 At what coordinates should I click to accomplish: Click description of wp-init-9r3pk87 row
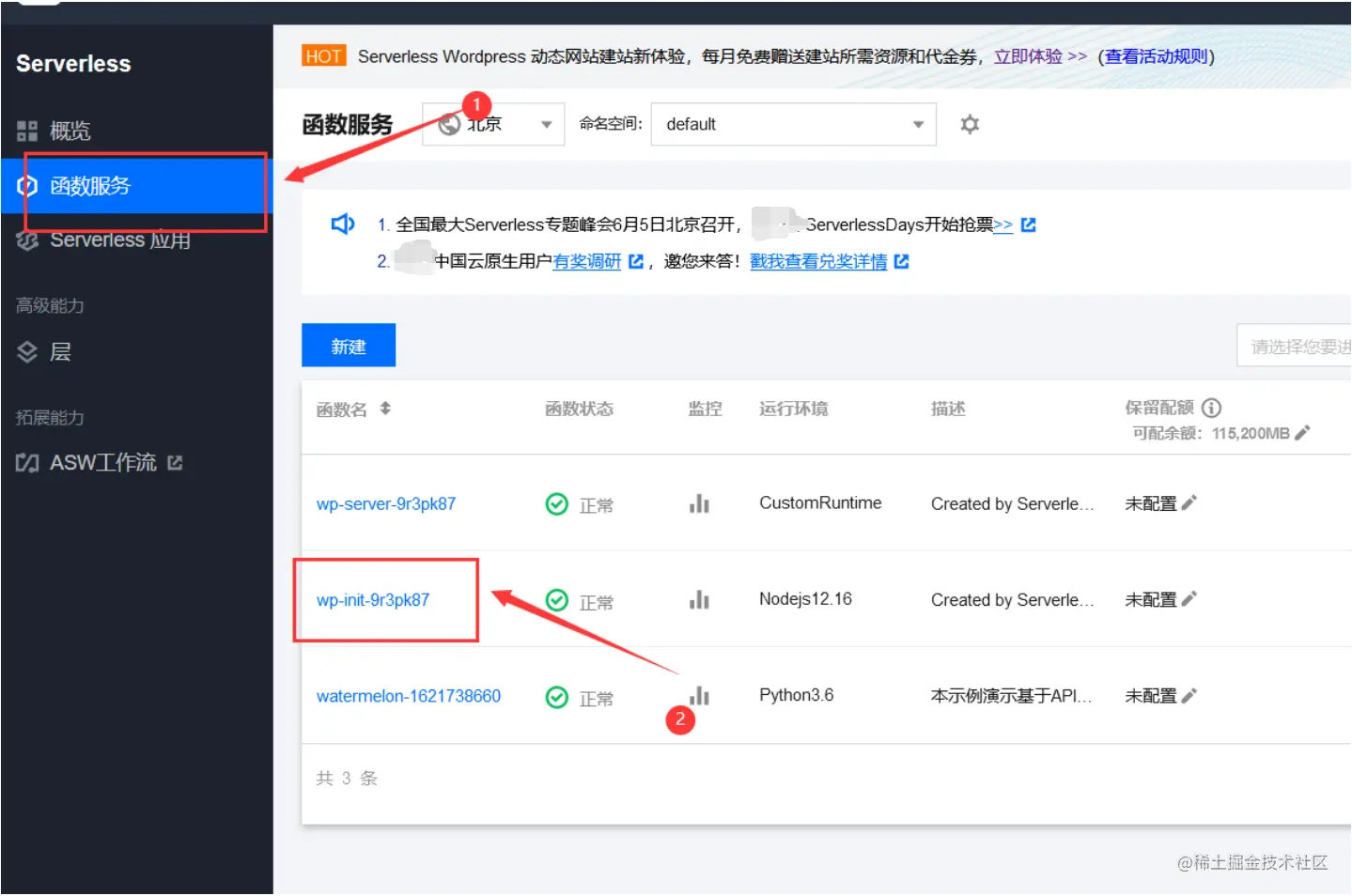click(1013, 599)
